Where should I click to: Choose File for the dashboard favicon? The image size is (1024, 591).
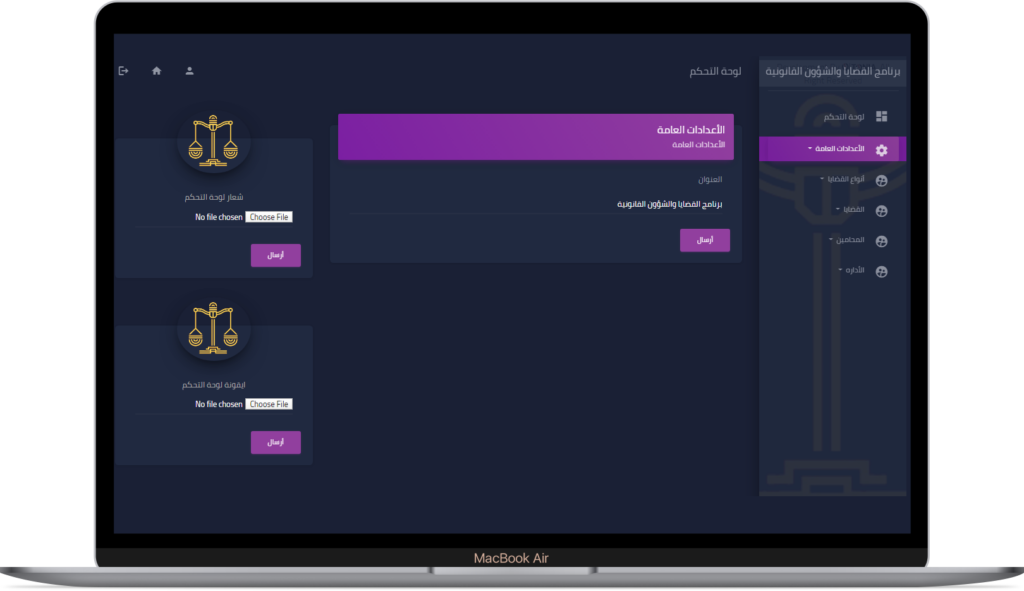269,404
